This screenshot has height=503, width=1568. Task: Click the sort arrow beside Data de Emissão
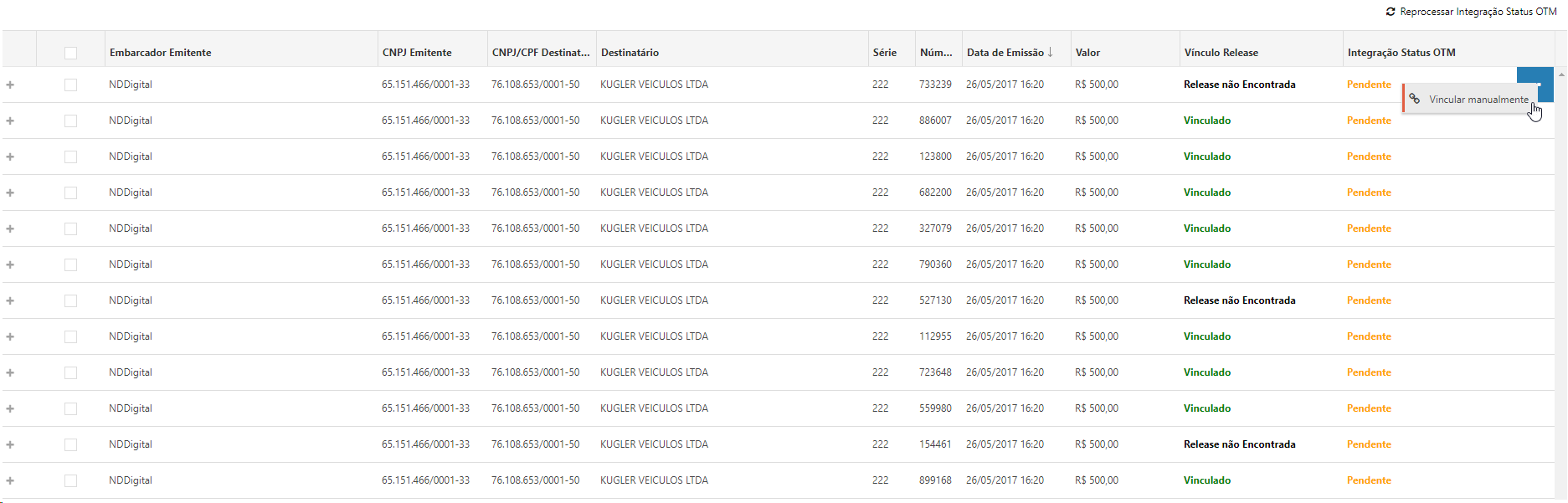(x=1051, y=52)
